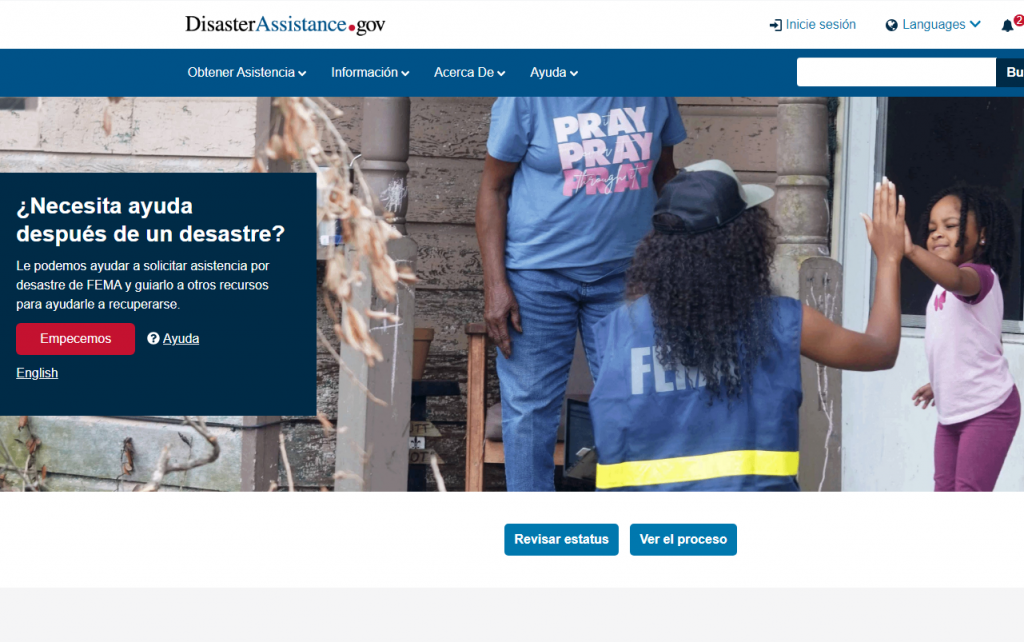Click the DisasterAssistance.gov logo

pos(285,24)
